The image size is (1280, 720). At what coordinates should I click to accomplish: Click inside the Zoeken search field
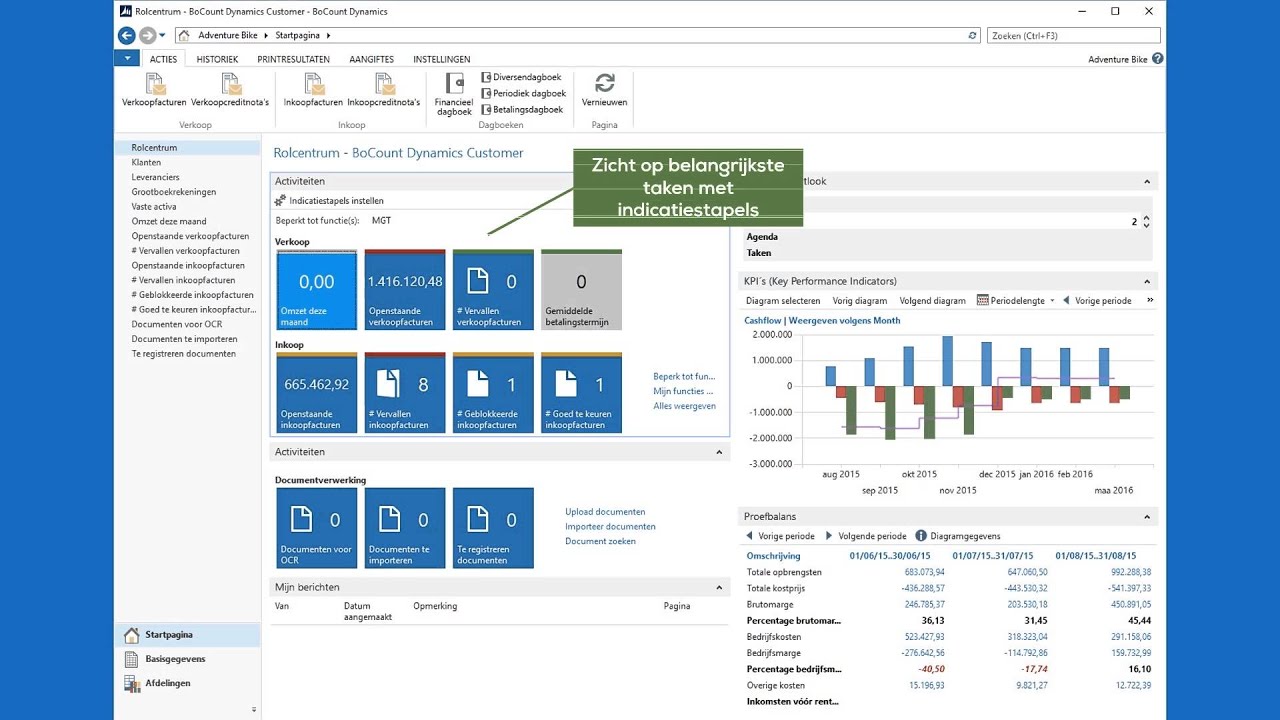tap(1073, 35)
